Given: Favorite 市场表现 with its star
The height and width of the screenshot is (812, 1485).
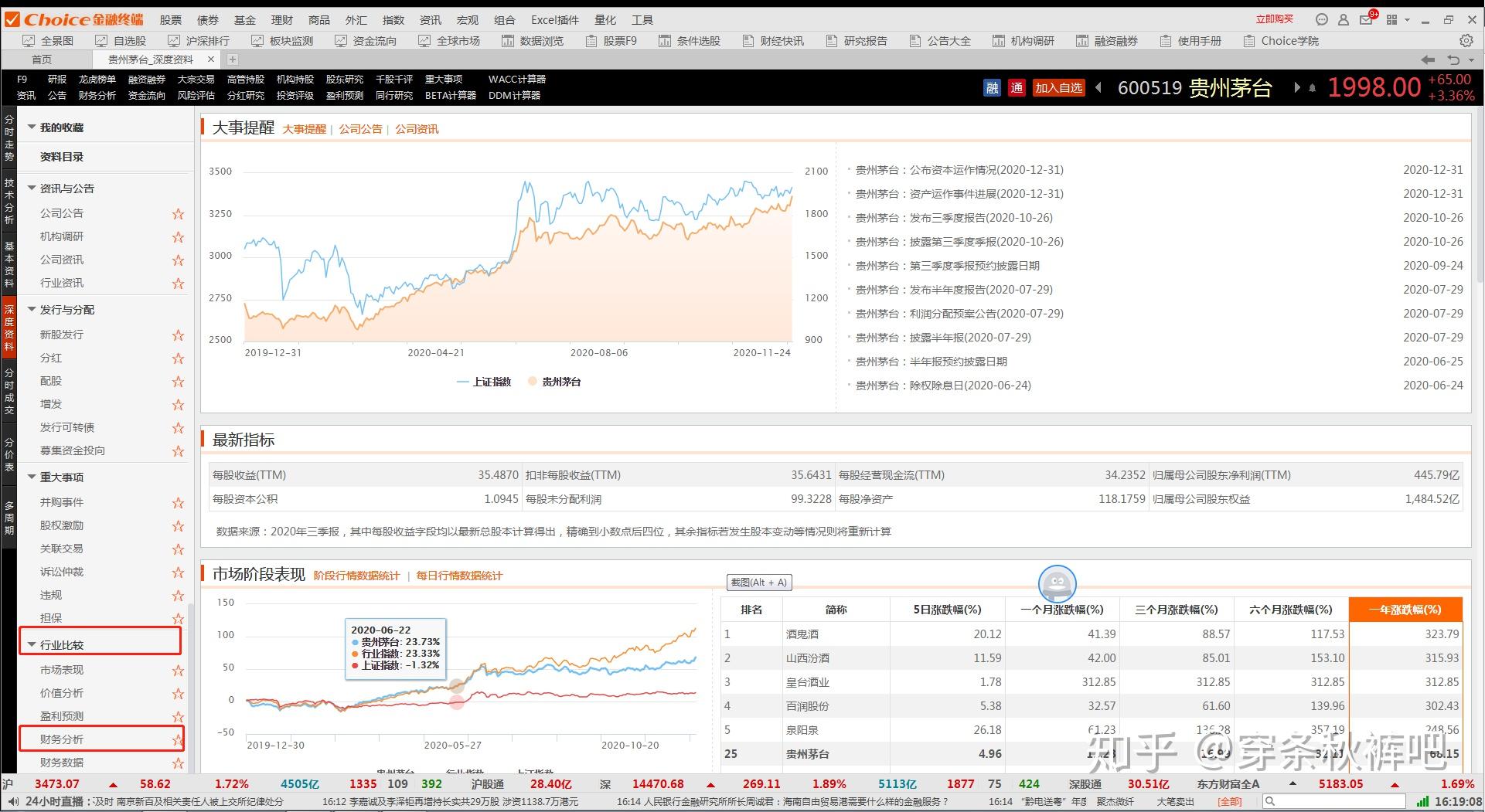Looking at the screenshot, I should click(x=178, y=671).
